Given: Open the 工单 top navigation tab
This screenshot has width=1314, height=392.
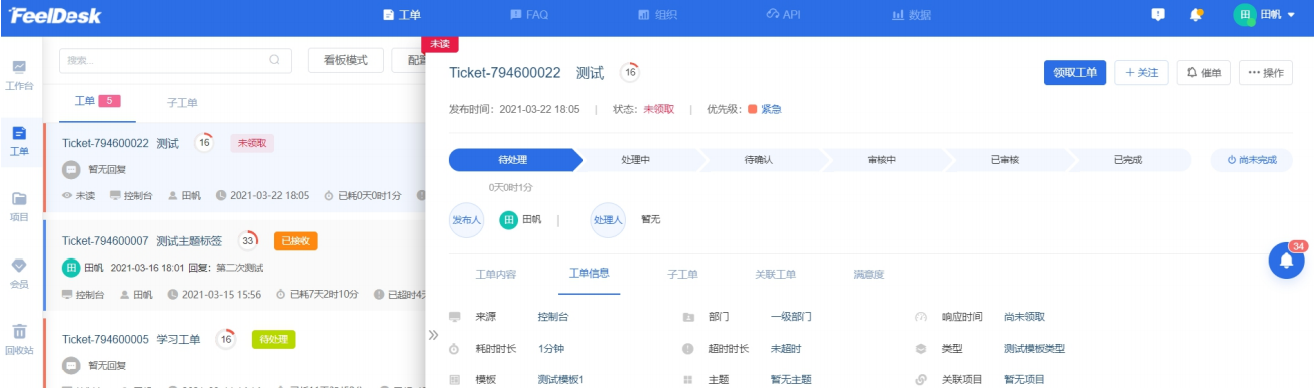Looking at the screenshot, I should (x=402, y=15).
